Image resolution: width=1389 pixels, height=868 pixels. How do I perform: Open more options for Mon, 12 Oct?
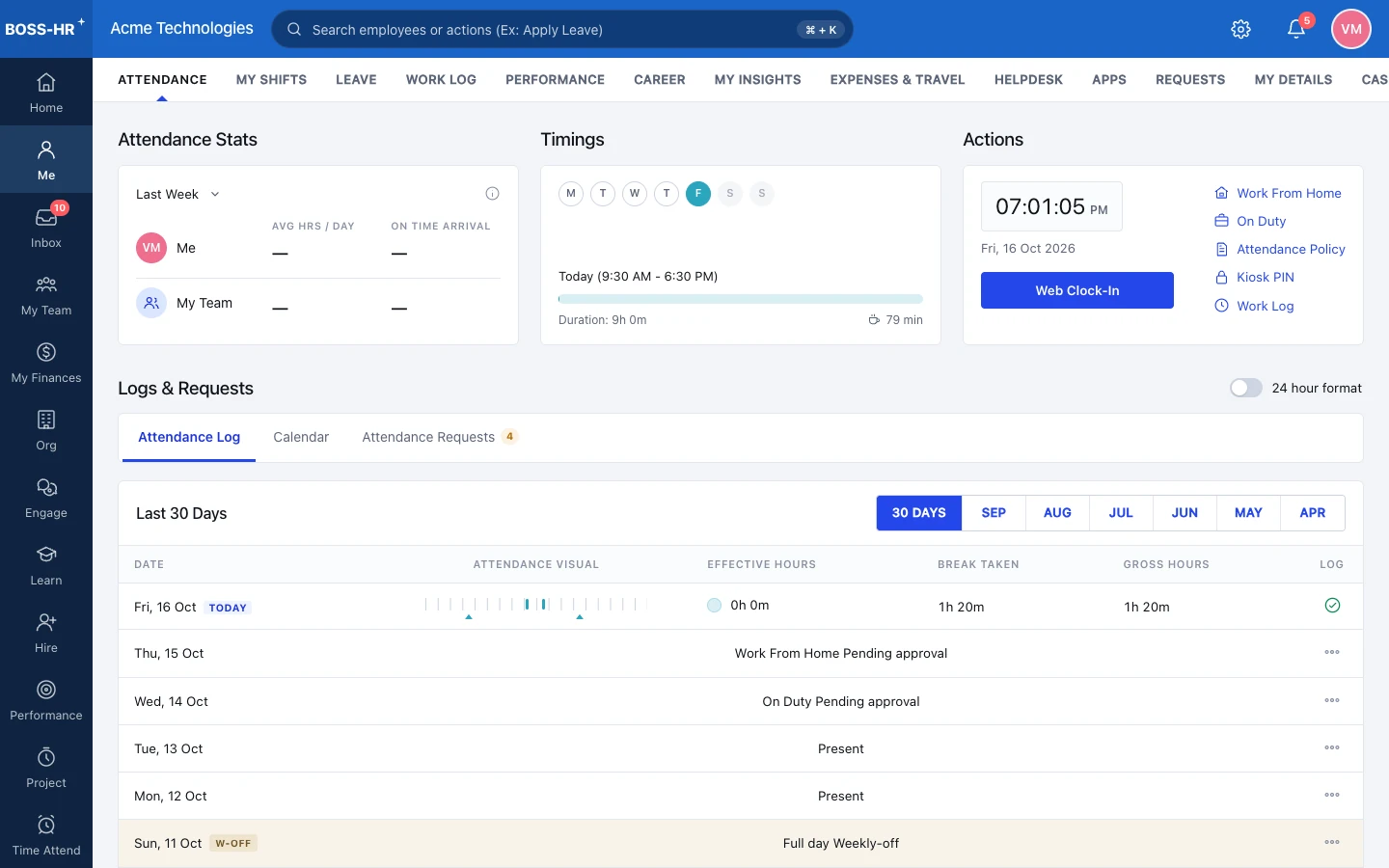click(x=1332, y=795)
